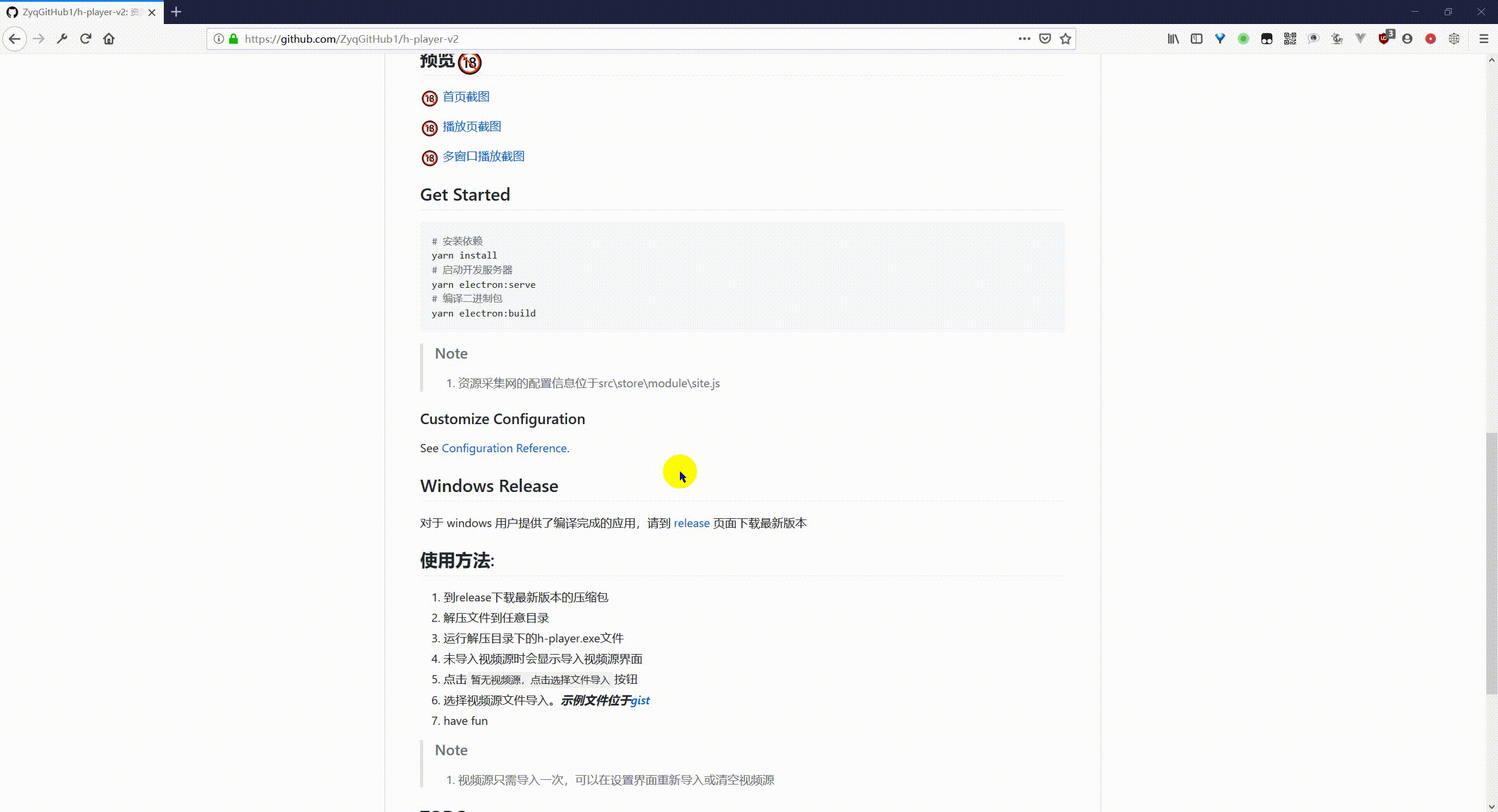Image resolution: width=1498 pixels, height=812 pixels.
Task: Click the green circle extension icon
Action: pos(1243,39)
